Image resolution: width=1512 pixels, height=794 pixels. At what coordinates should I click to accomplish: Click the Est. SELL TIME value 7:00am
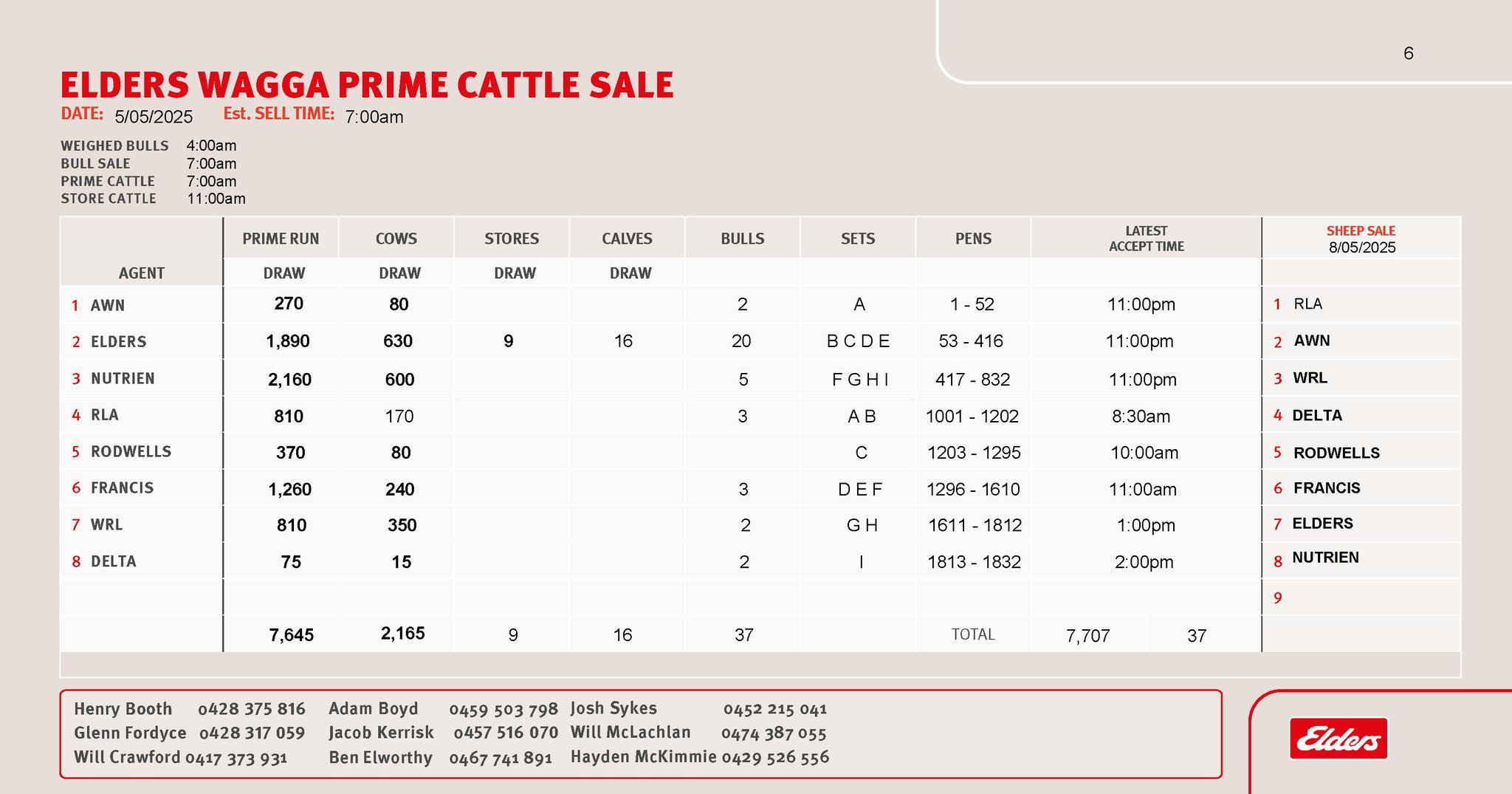(374, 117)
